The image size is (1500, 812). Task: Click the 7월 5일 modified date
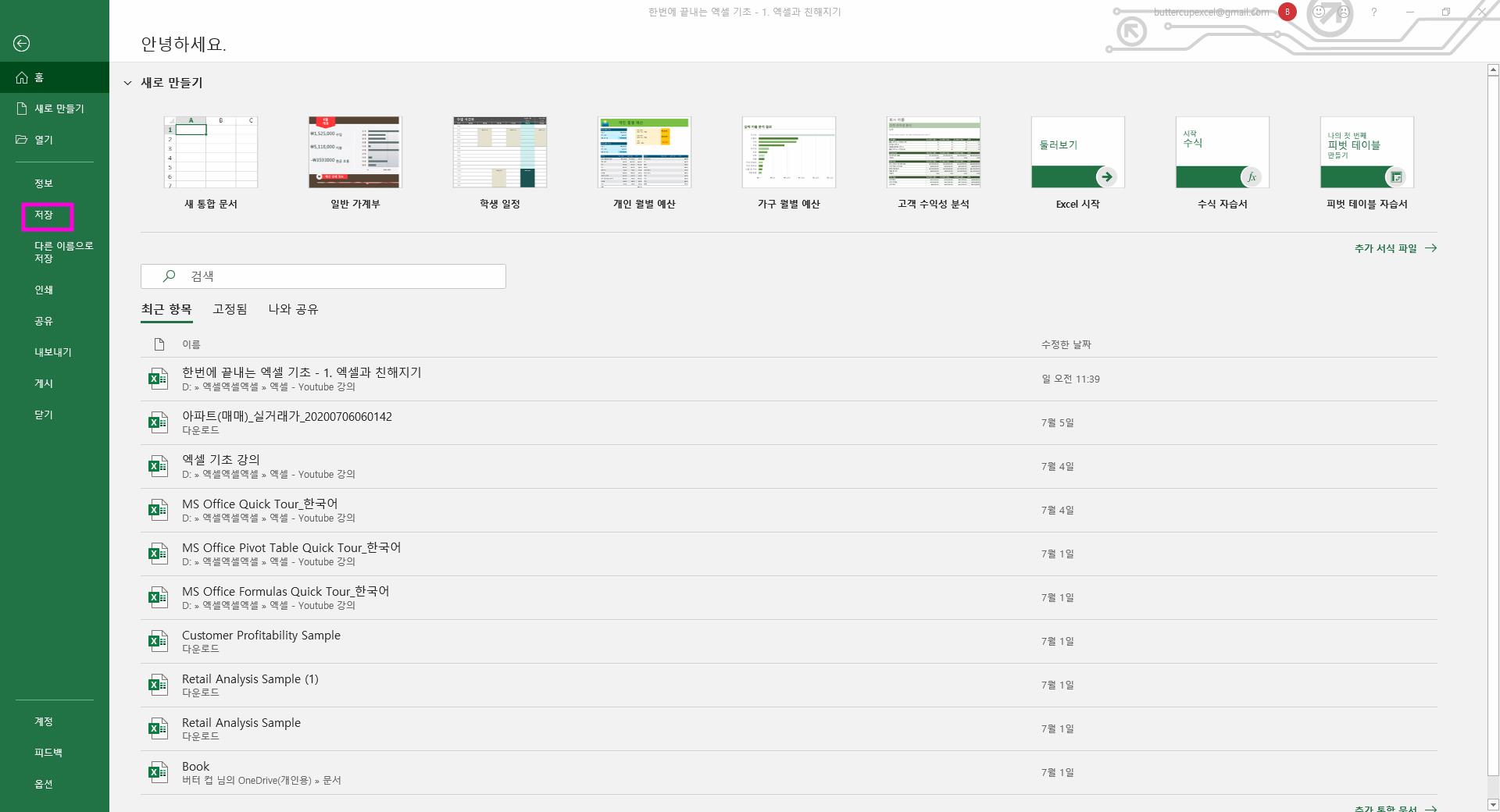click(x=1057, y=422)
